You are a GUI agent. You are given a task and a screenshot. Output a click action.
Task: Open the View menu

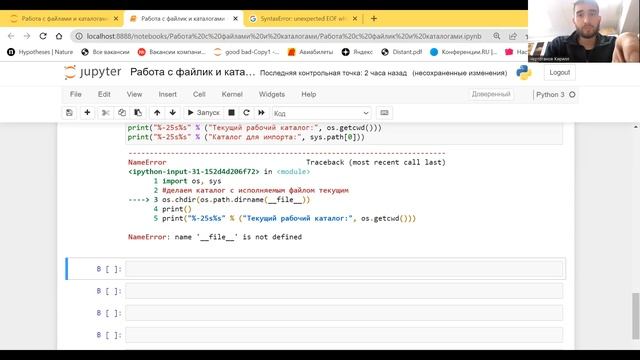pyautogui.click(x=134, y=94)
